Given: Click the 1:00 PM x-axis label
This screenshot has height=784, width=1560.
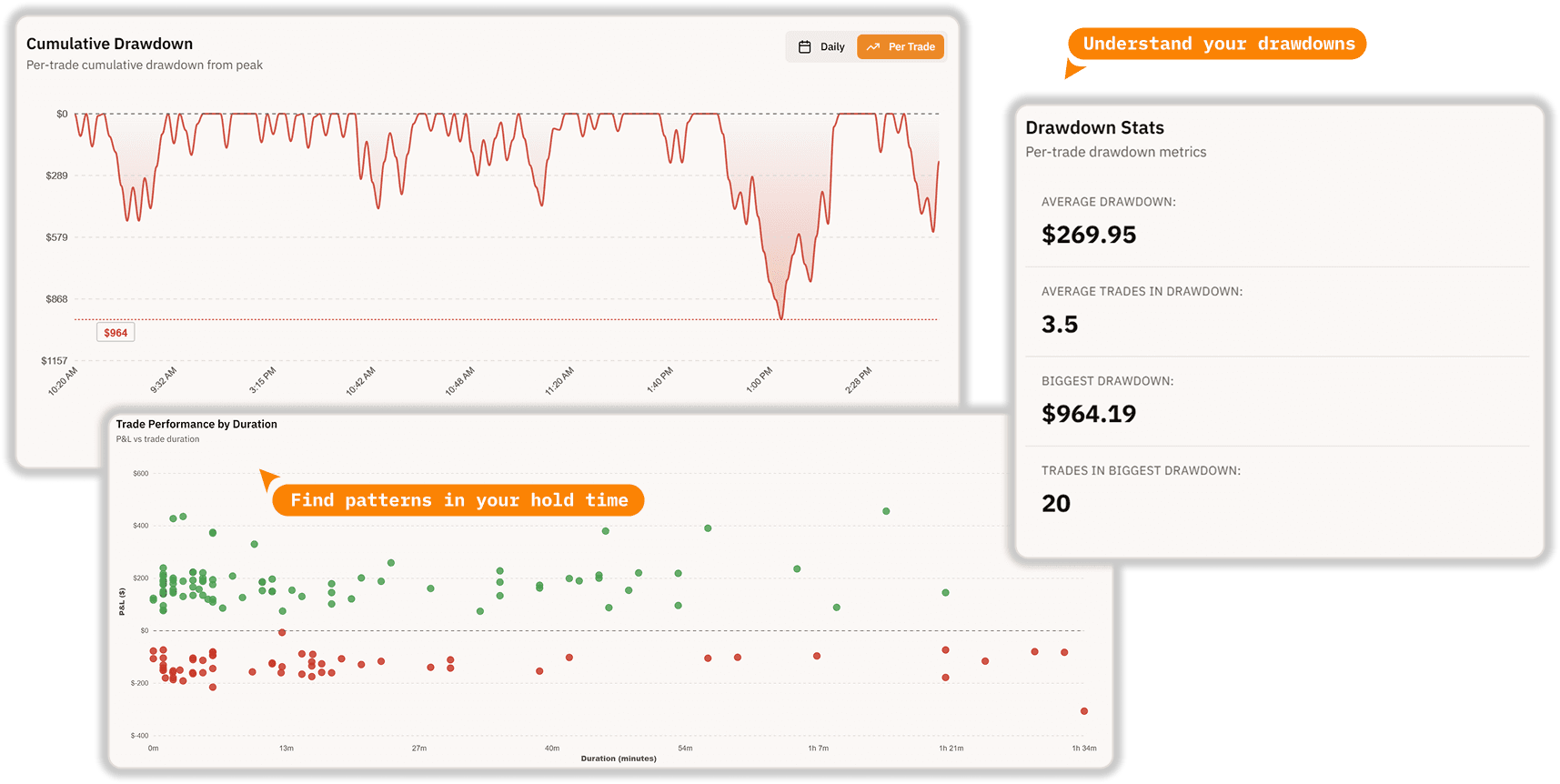Looking at the screenshot, I should [760, 380].
